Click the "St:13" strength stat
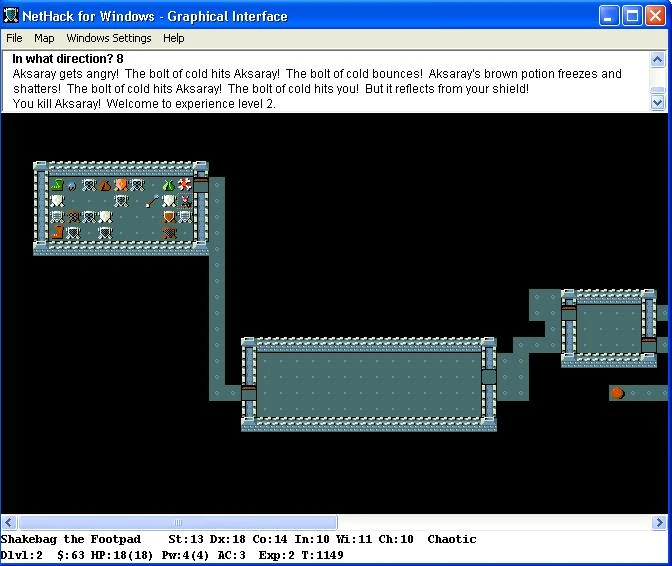 click(186, 539)
